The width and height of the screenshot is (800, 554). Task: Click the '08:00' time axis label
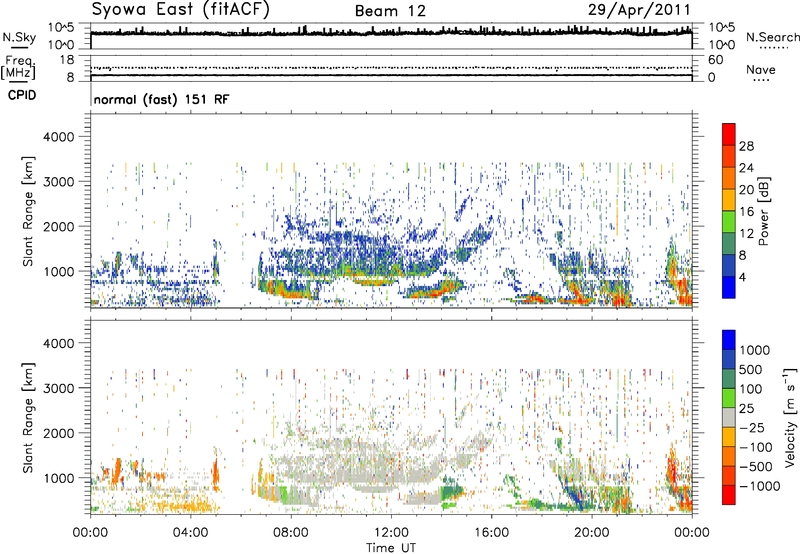290,533
